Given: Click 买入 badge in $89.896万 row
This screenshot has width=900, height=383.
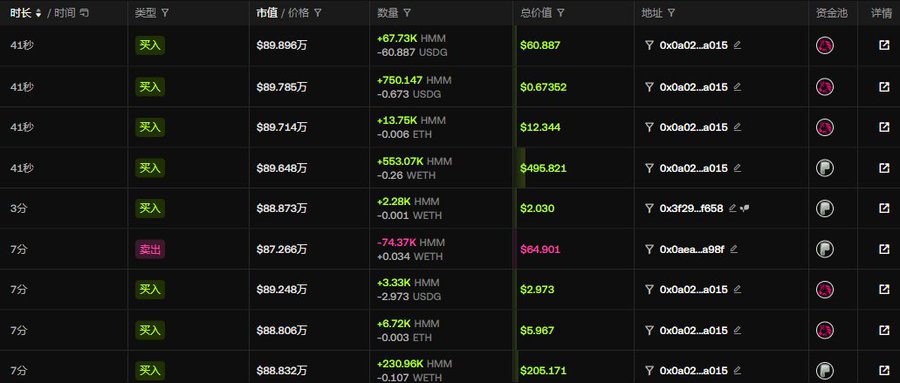Looking at the screenshot, I should tap(150, 45).
